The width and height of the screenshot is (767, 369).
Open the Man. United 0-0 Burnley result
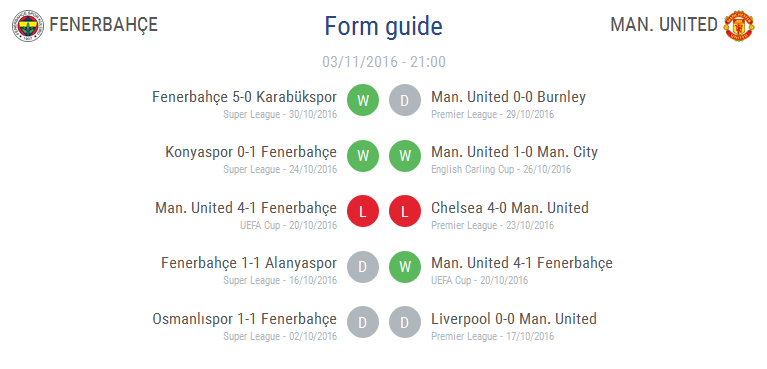508,97
